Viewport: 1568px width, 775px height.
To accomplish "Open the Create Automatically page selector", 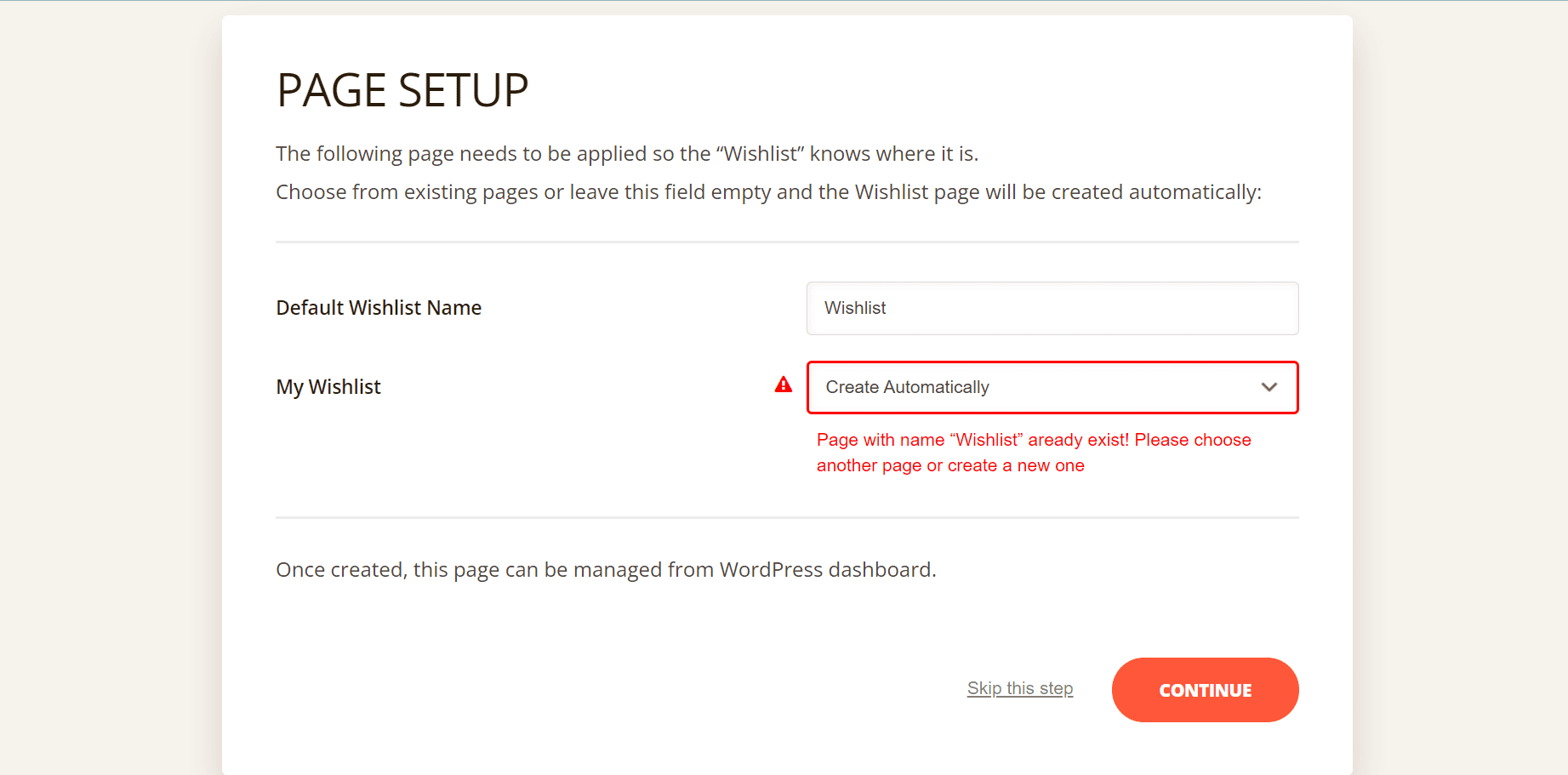I will [1052, 387].
